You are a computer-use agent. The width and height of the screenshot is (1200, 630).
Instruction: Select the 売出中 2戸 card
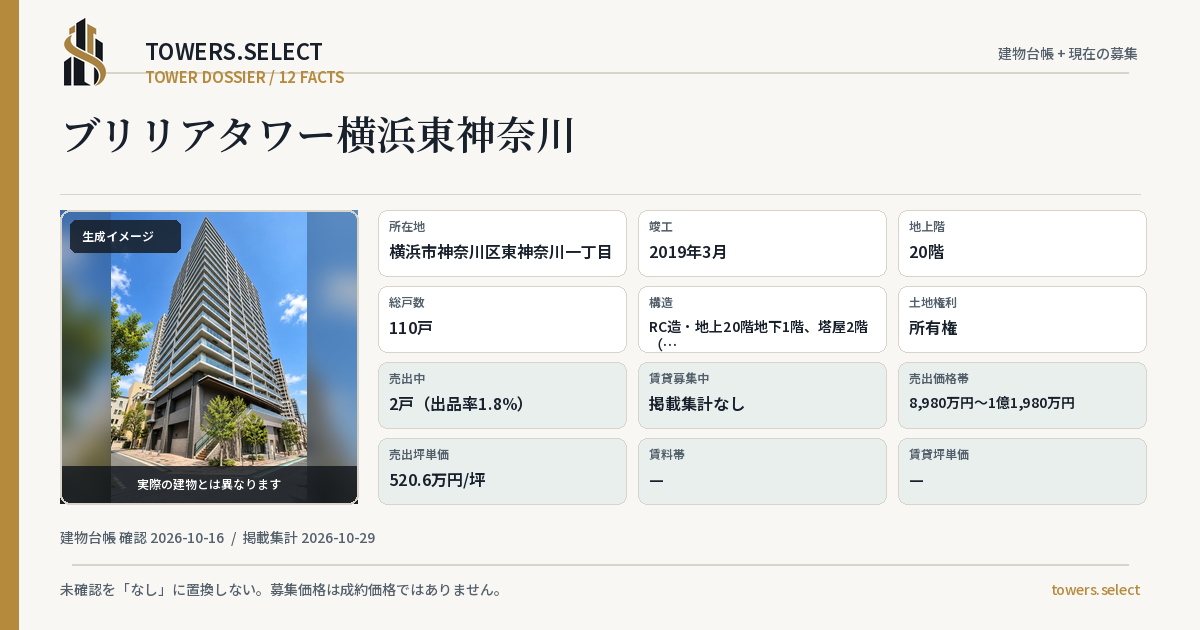[502, 395]
